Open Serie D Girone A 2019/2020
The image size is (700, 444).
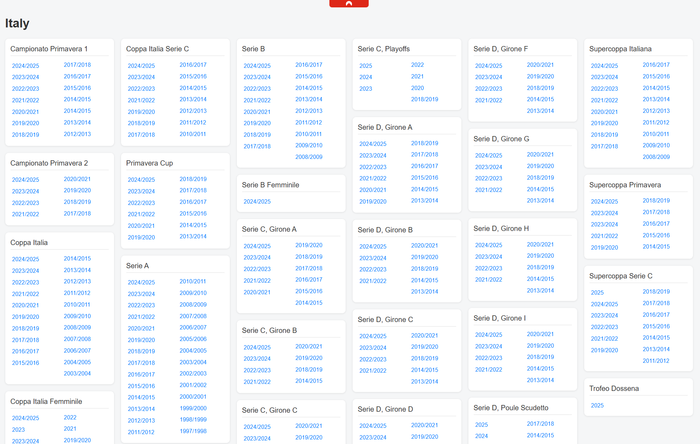[x=373, y=202]
